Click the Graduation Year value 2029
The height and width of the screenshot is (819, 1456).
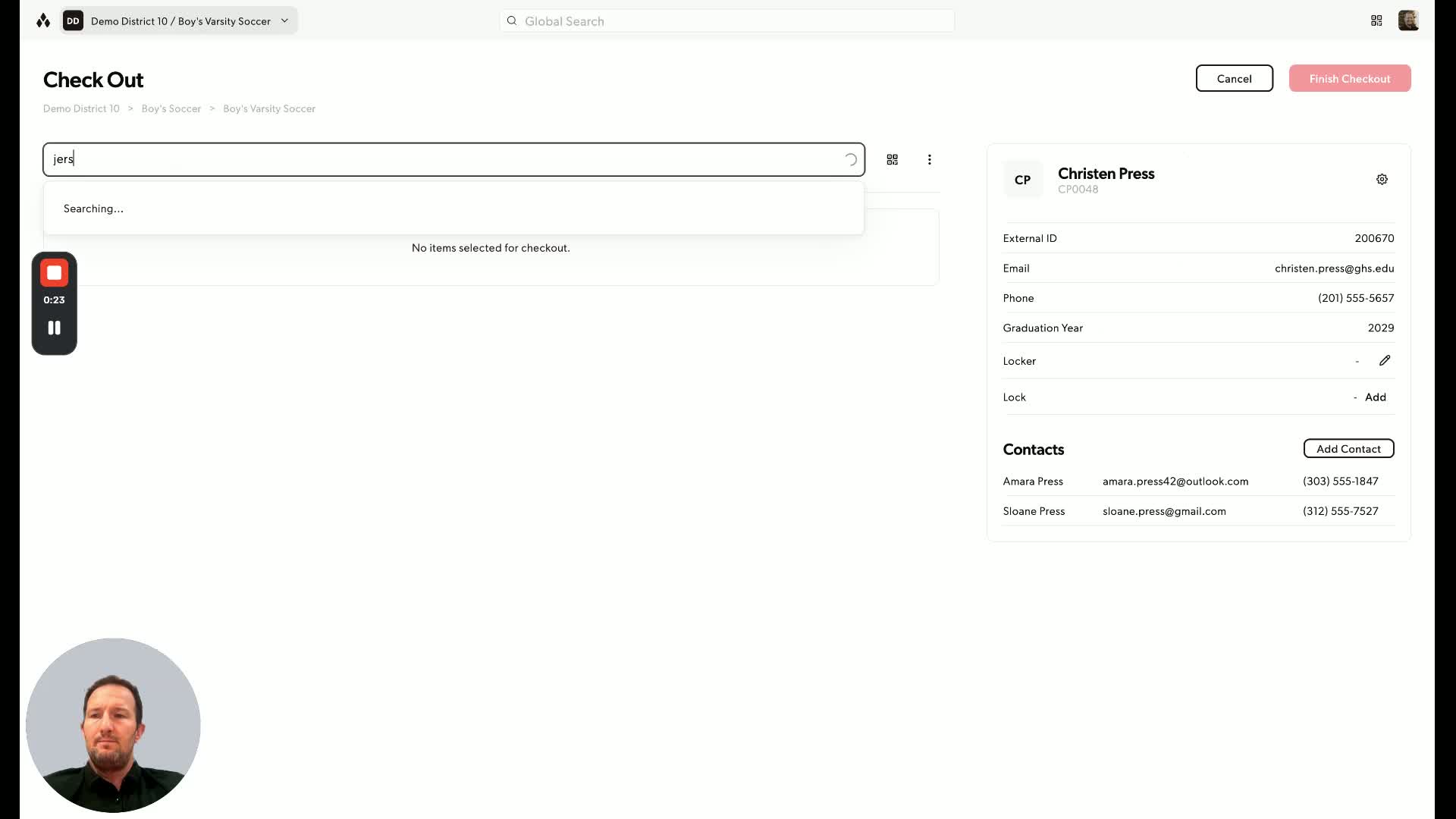coord(1380,328)
